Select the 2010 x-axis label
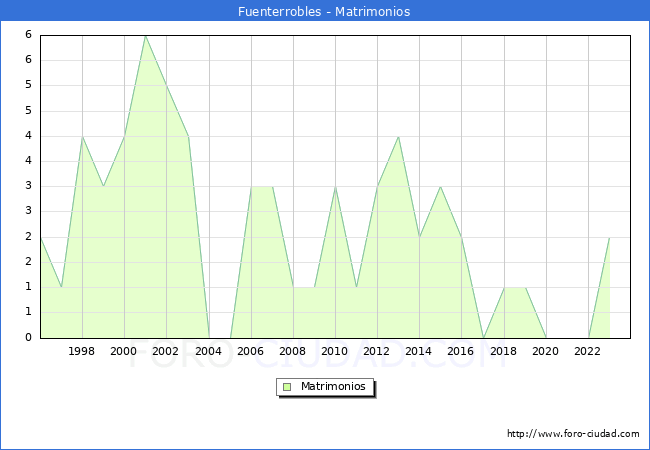 tap(335, 351)
